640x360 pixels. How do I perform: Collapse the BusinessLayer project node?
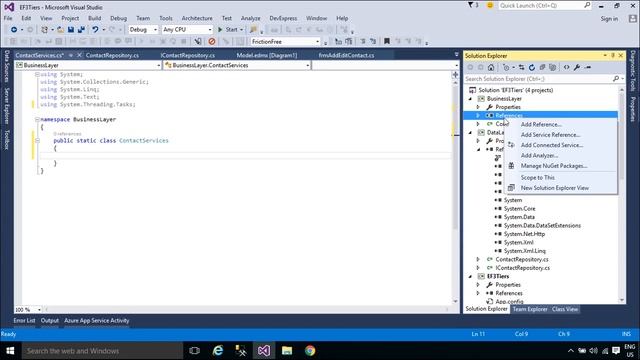(470, 99)
